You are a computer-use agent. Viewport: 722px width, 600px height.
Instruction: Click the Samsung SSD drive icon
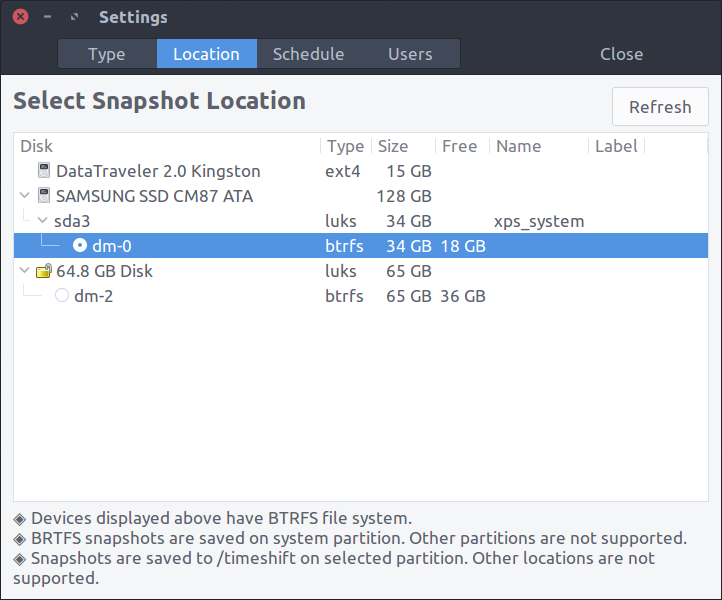[43, 196]
